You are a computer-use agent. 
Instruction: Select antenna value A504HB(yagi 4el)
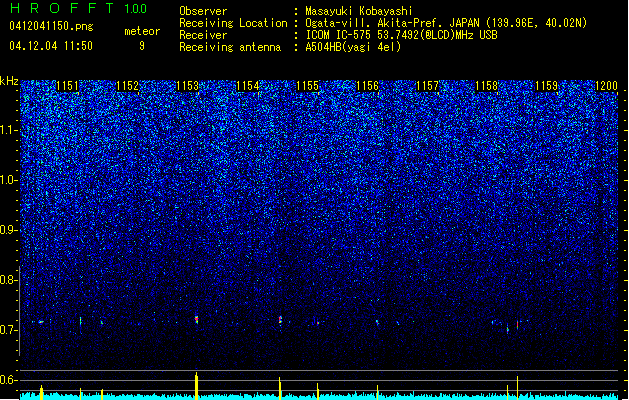click(x=353, y=47)
